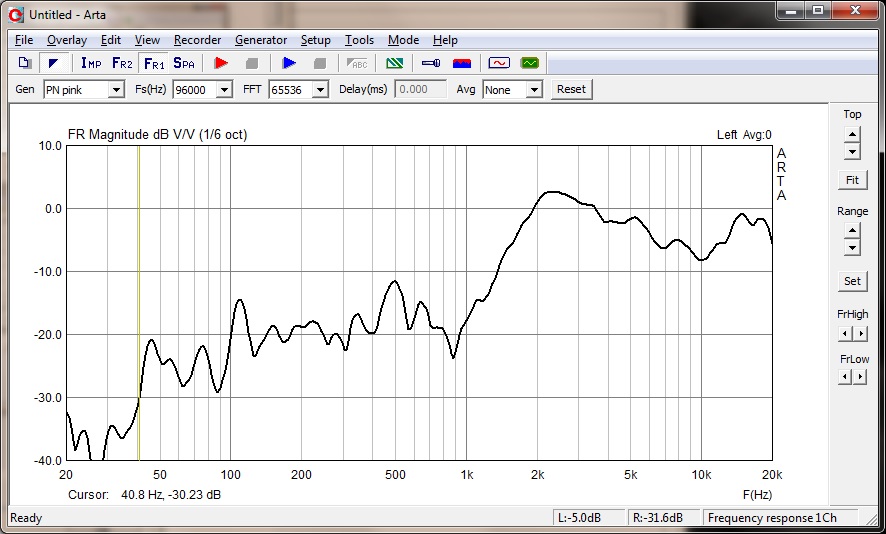The height and width of the screenshot is (534, 886).
Task: Click the green waveform icon
Action: point(530,63)
